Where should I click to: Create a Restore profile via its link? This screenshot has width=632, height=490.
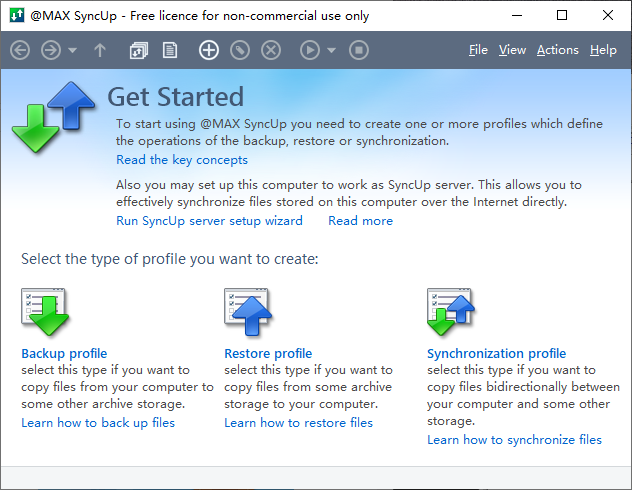[268, 353]
